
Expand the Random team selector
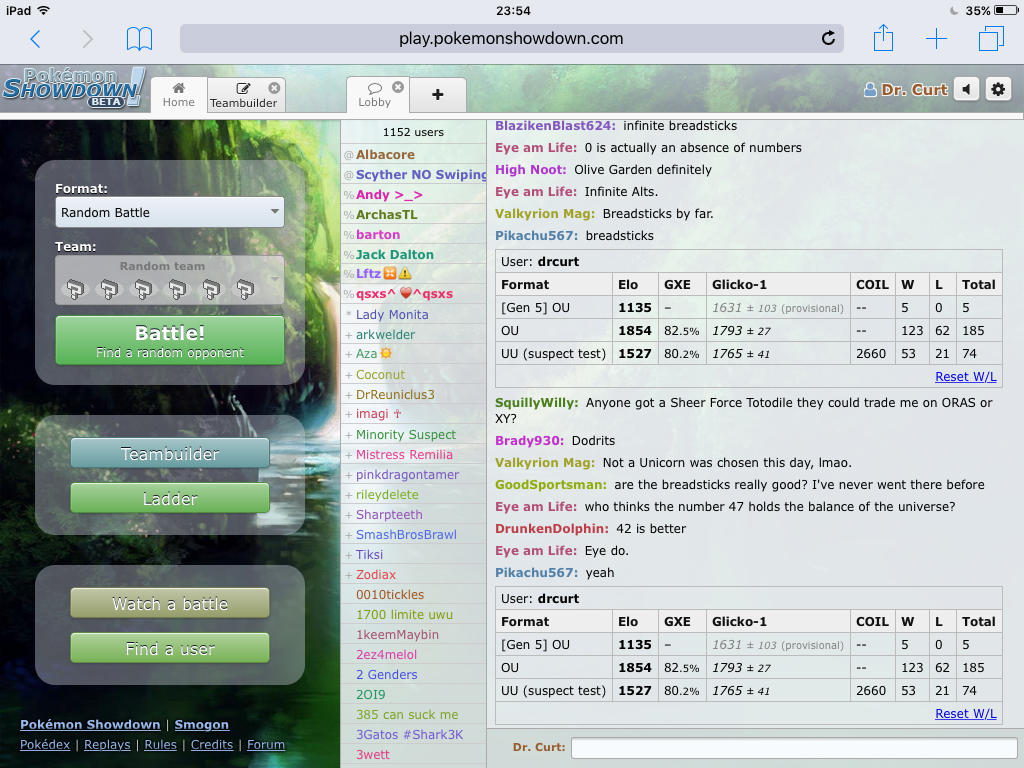click(170, 280)
